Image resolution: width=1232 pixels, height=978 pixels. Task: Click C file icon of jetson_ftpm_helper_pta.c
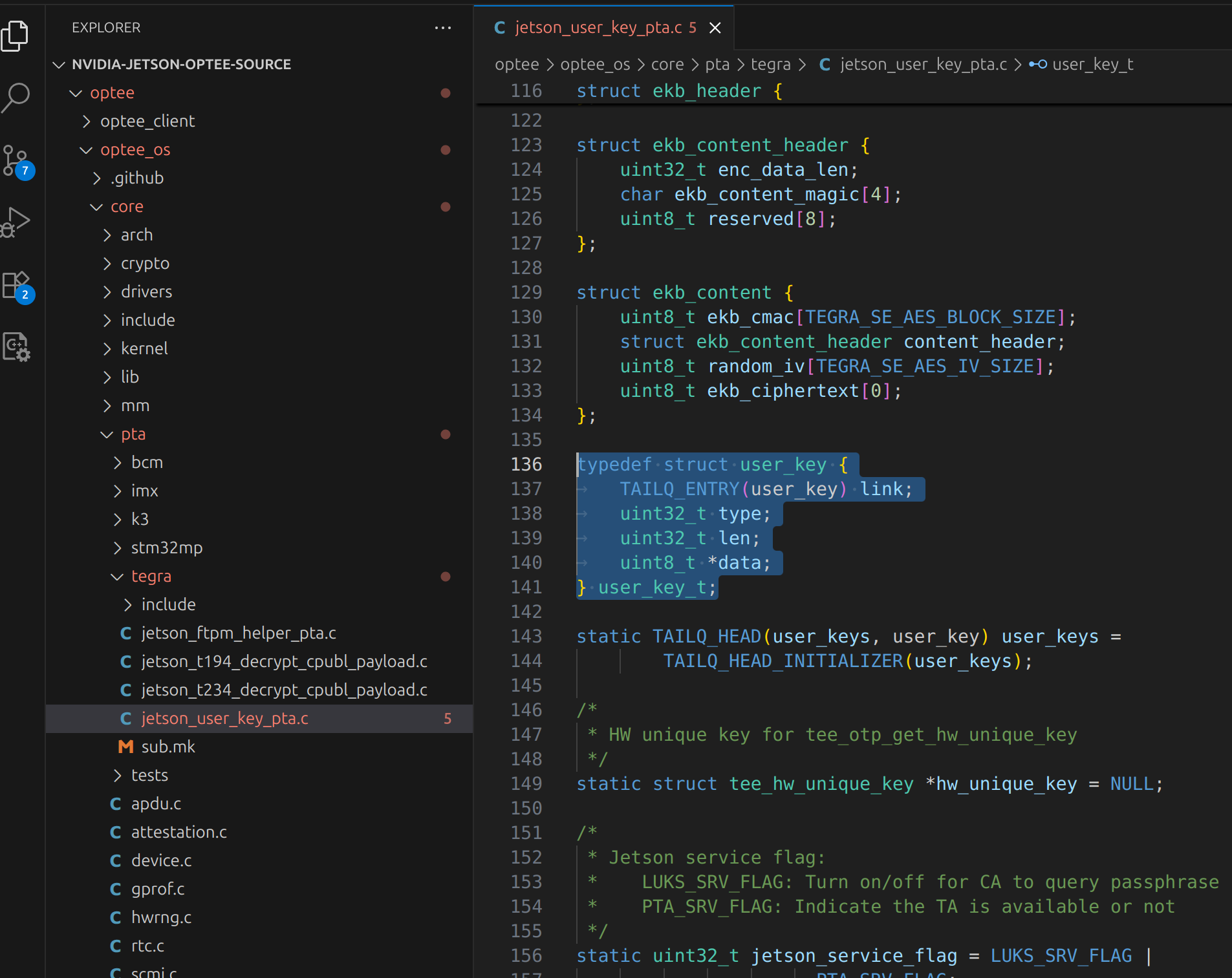pos(126,633)
